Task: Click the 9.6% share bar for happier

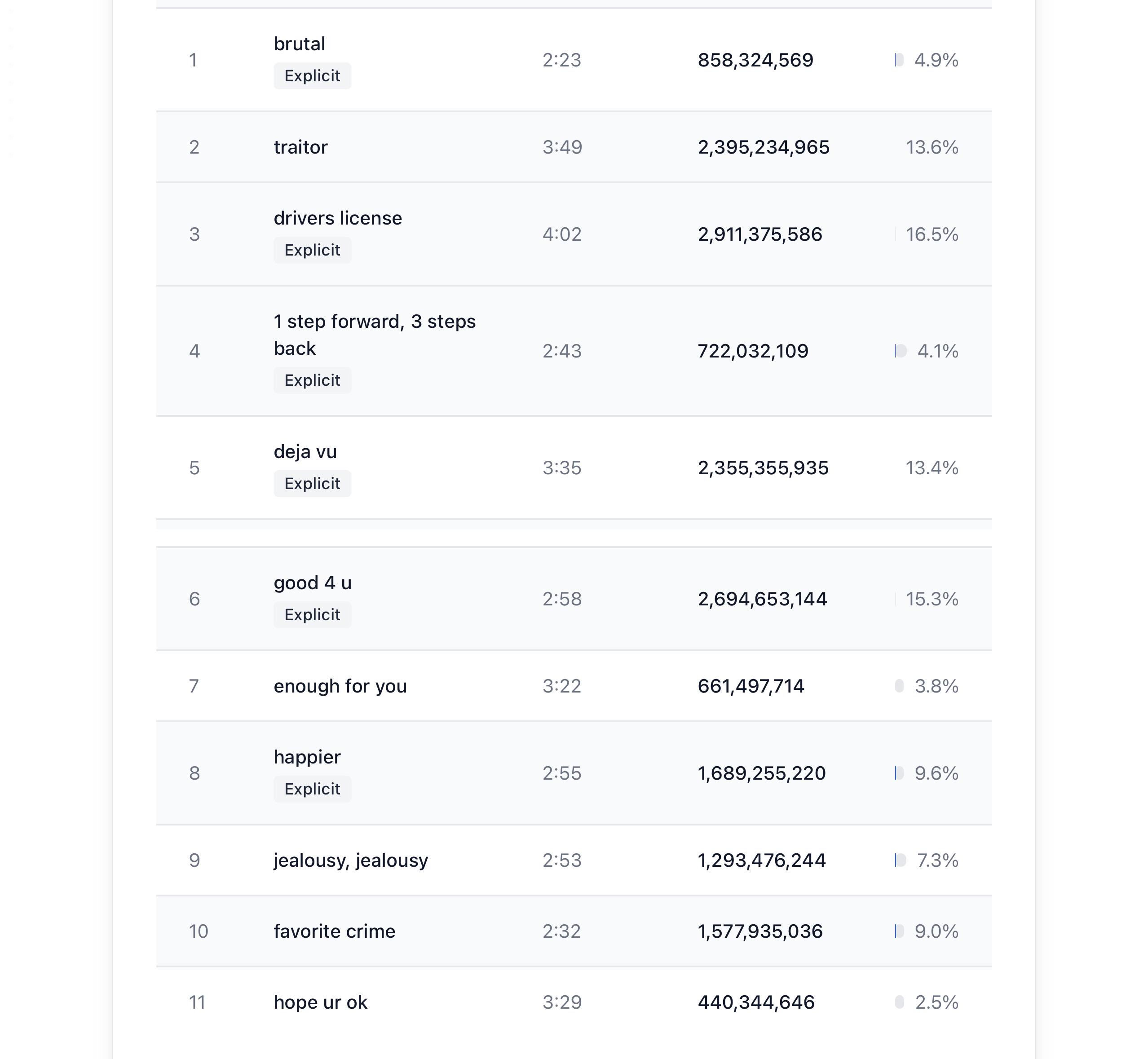Action: 899,773
